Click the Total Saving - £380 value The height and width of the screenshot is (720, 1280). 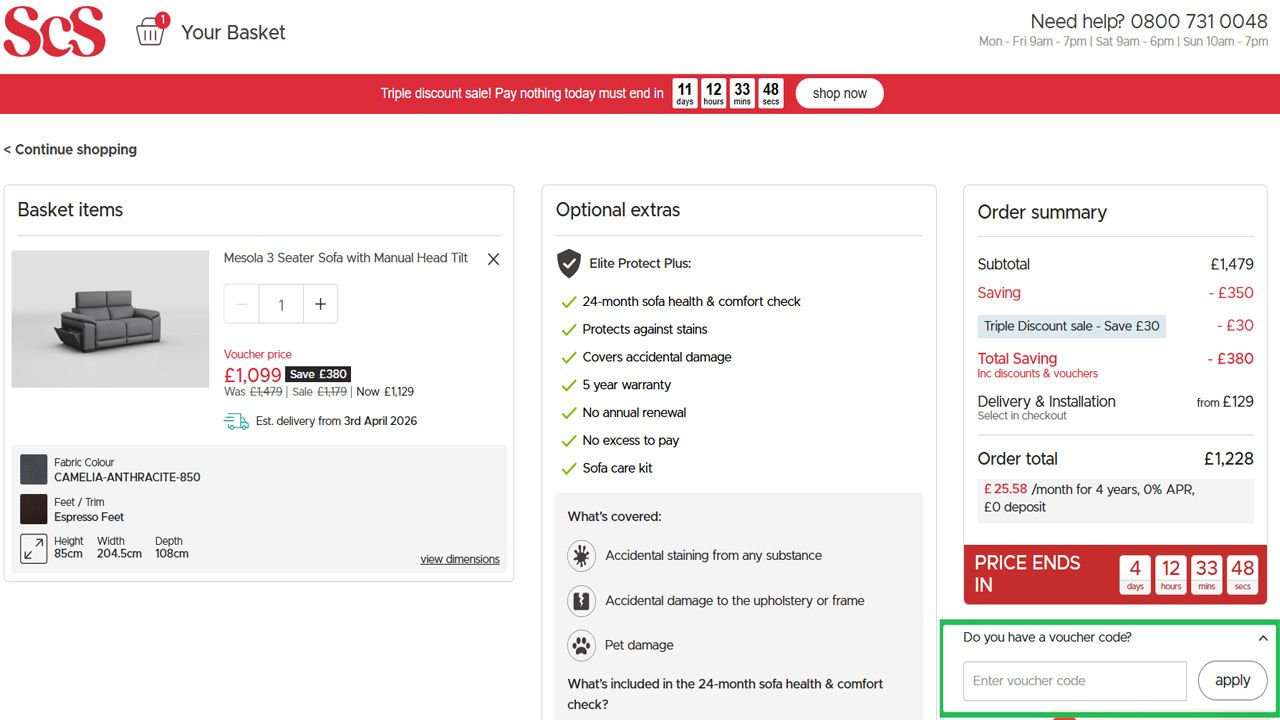[x=1230, y=358]
